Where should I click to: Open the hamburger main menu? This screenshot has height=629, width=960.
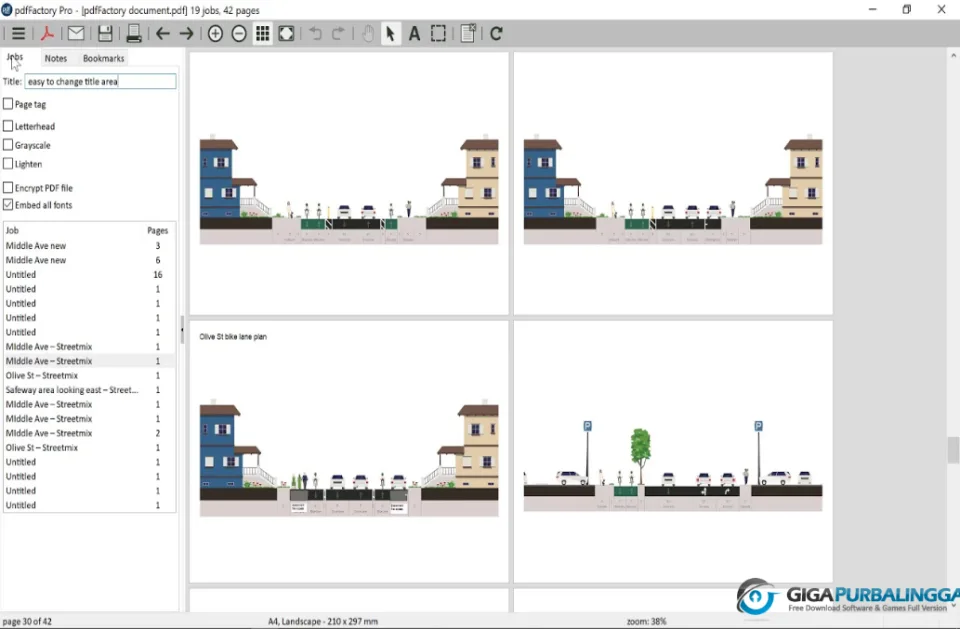[x=18, y=34]
